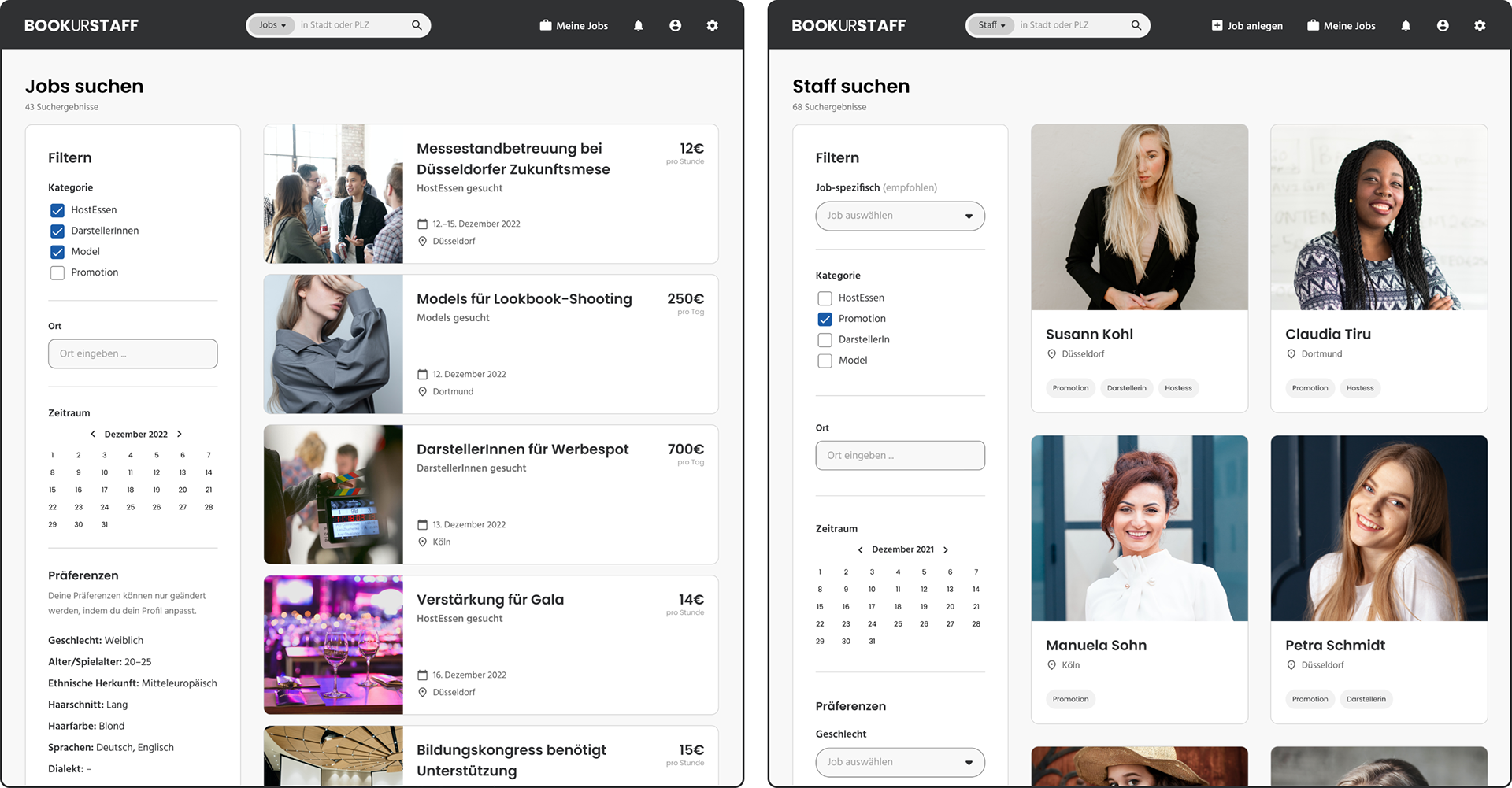Screen dimensions: 1512x788
Task: Open profile icon in Staff window
Action: [1443, 26]
